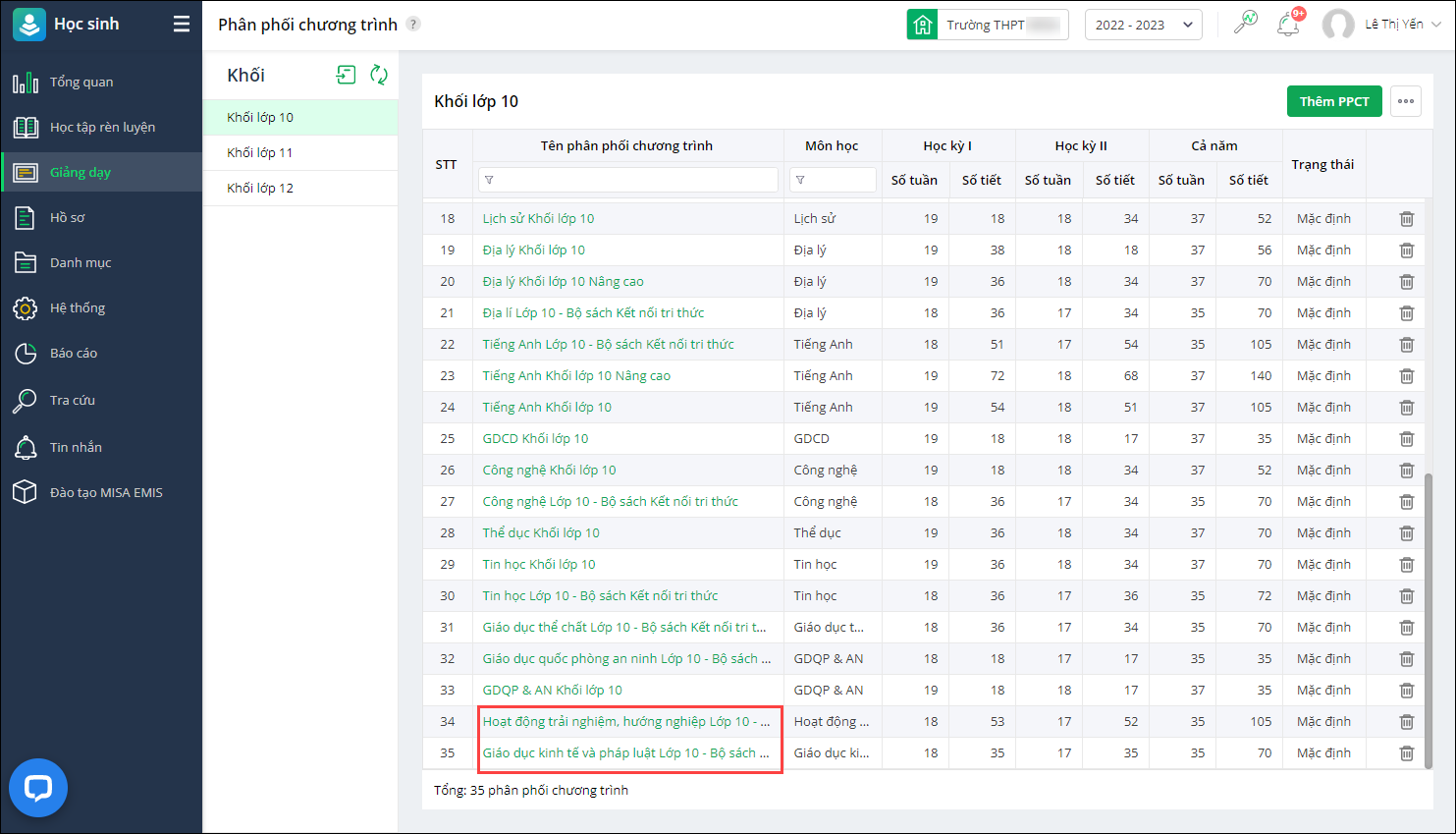Viewport: 1456px width, 834px height.
Task: Click the Thêm PPCT button
Action: pos(1333,101)
